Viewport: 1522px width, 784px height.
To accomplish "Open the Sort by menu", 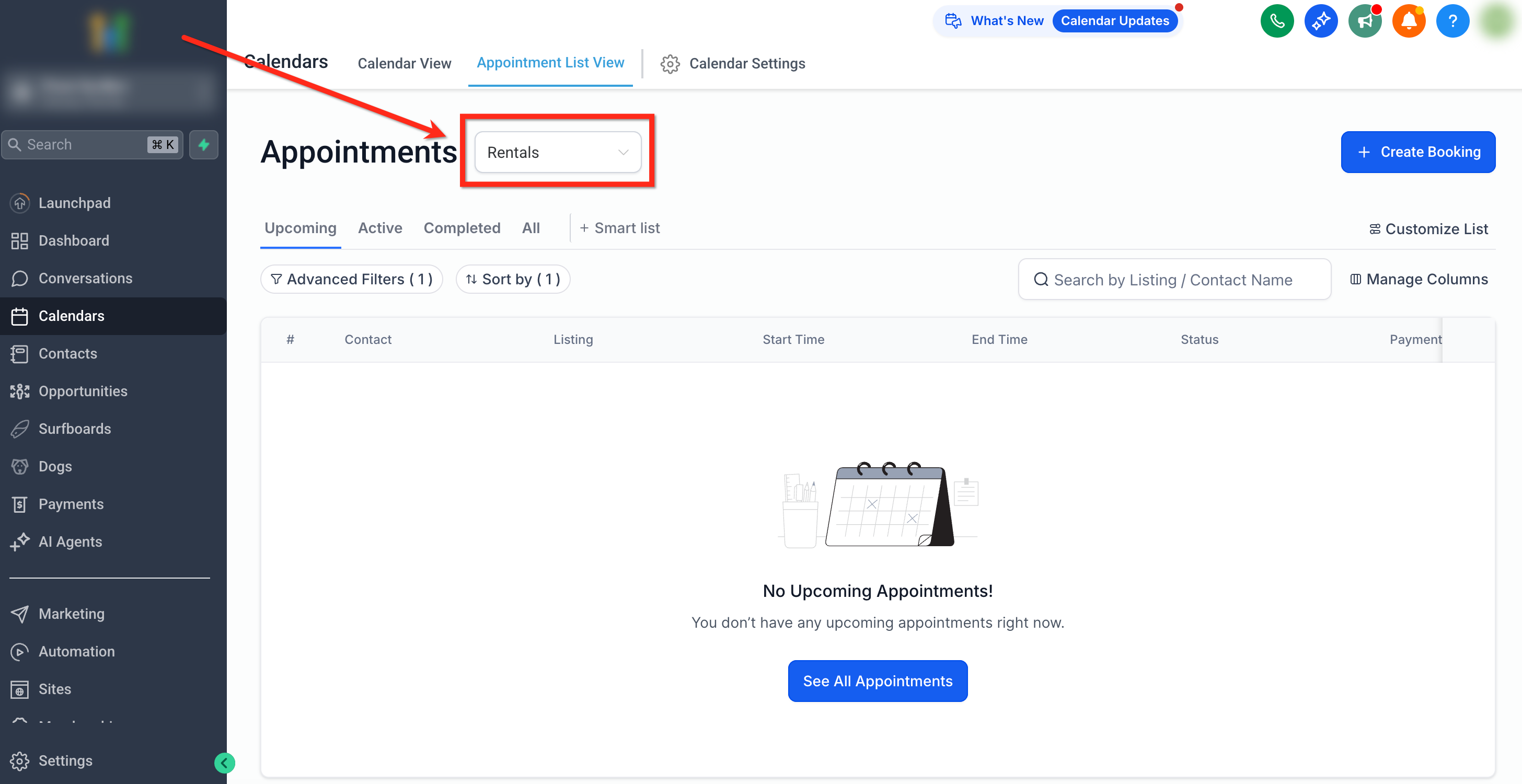I will (x=512, y=279).
